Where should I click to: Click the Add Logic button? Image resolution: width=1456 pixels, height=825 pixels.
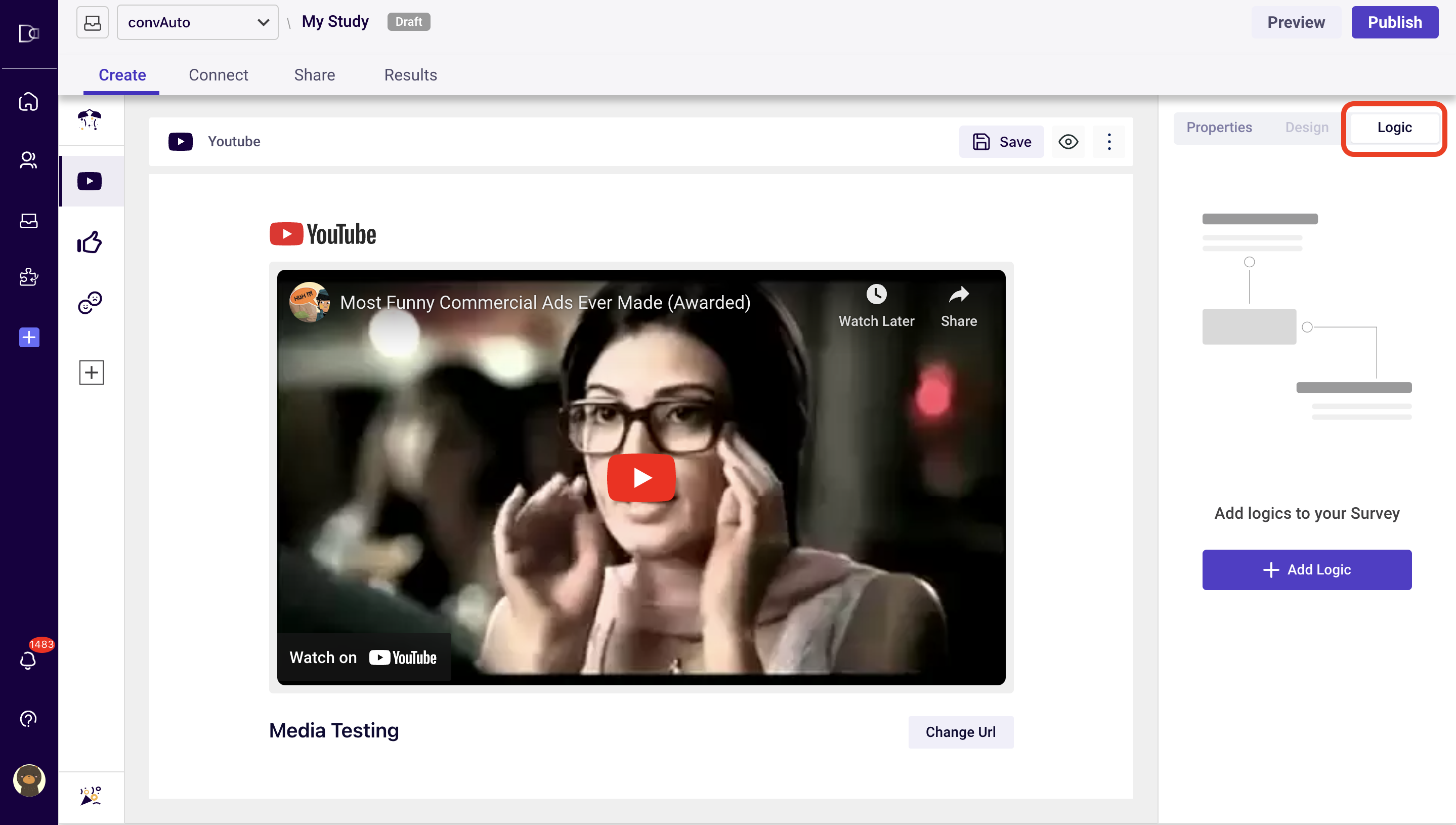coord(1306,569)
